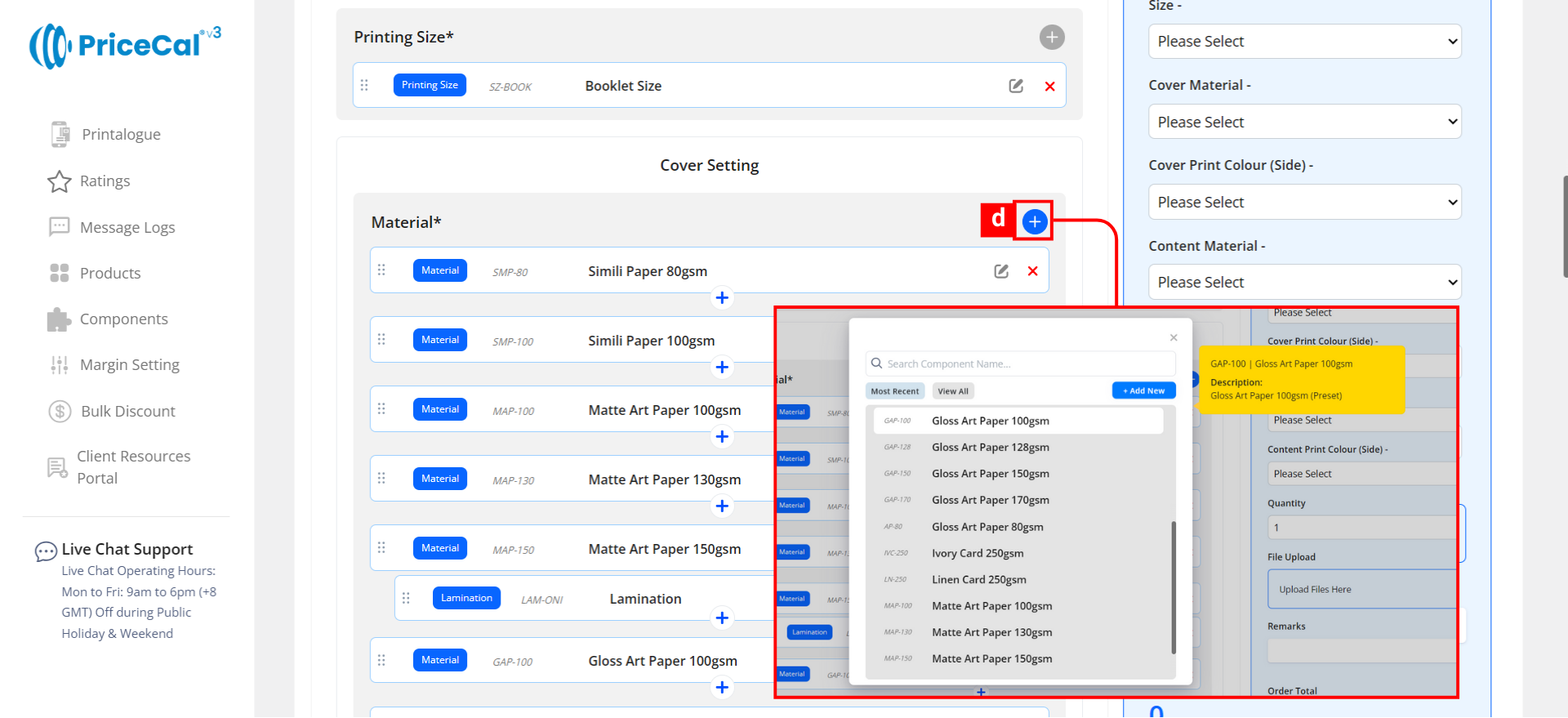Screen dimensions: 1568x718
Task: Open Client Resources Portal link
Action: (132, 467)
